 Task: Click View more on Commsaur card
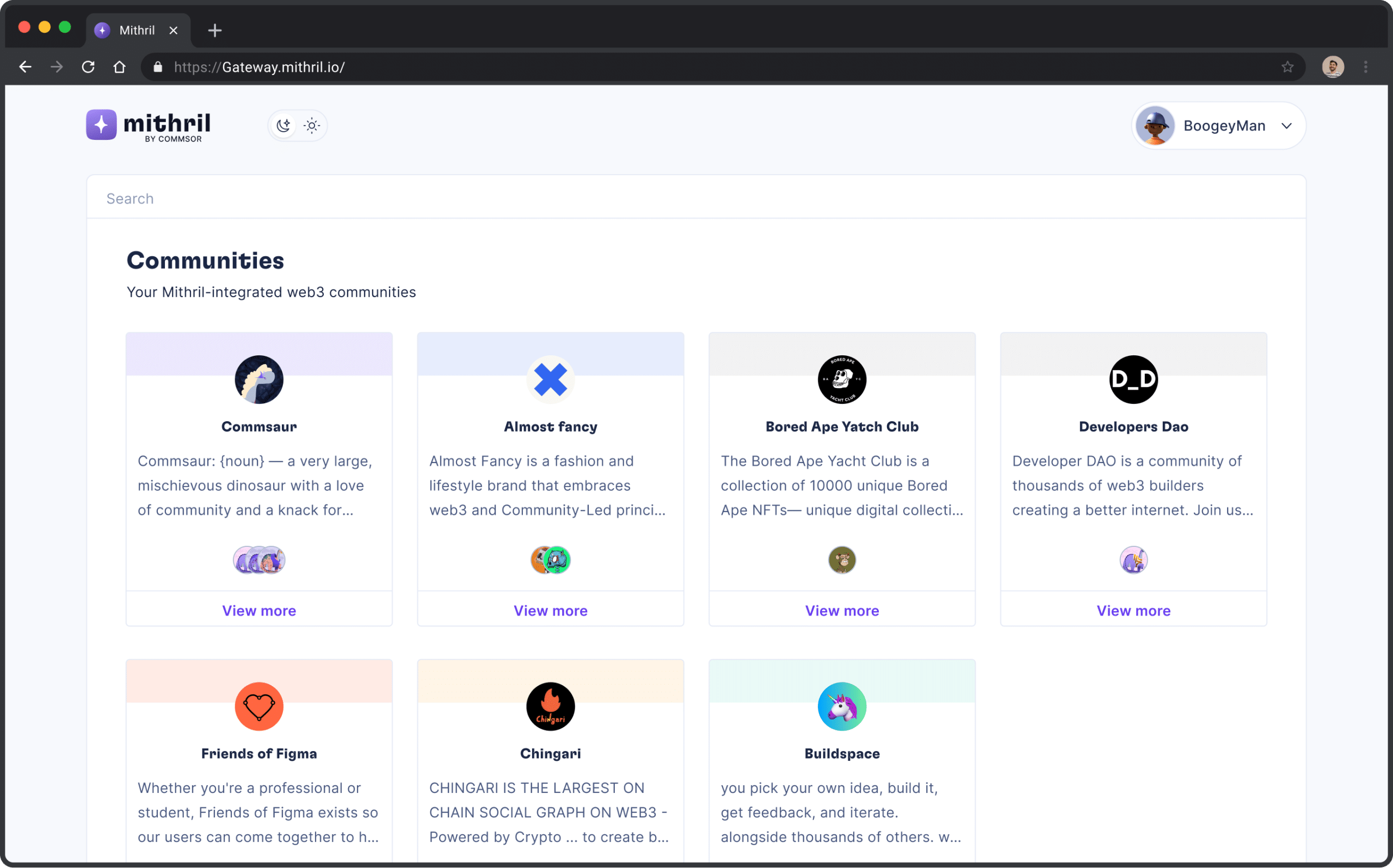coord(259,610)
